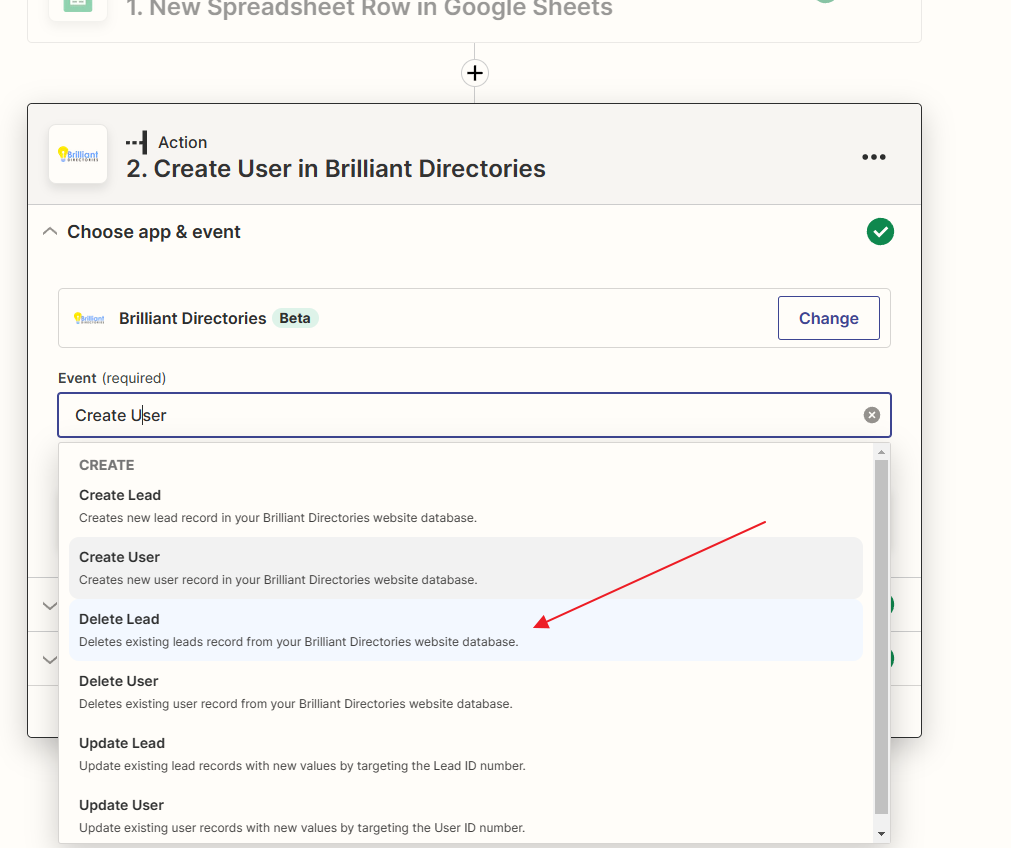Expand the second collapsed section below the dropdown
The height and width of the screenshot is (848, 1011).
50,660
